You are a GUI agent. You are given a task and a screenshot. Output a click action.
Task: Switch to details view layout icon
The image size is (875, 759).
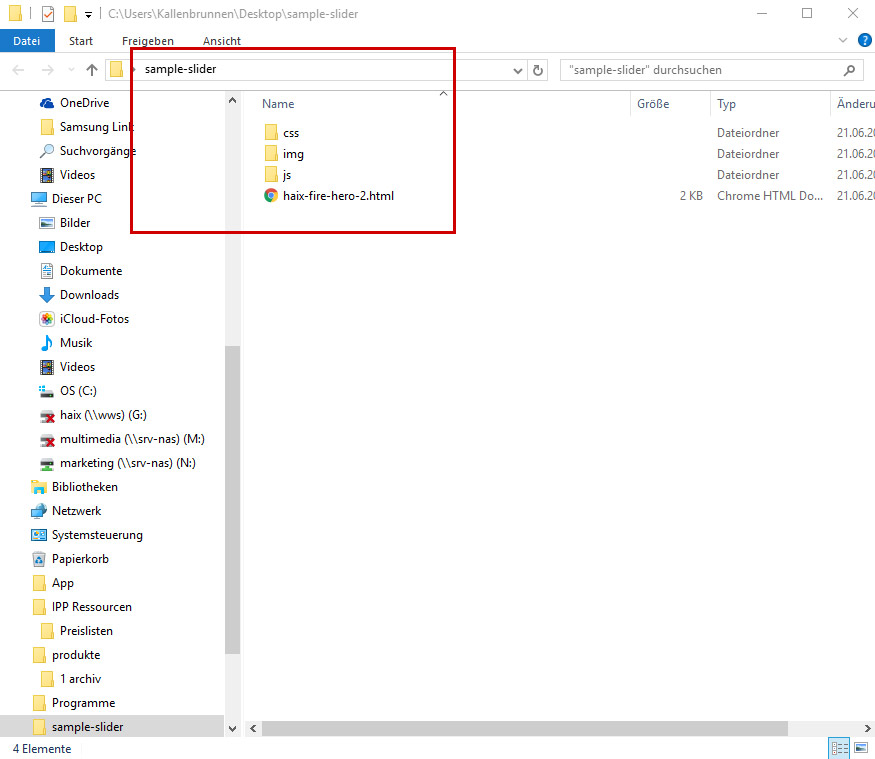[839, 748]
